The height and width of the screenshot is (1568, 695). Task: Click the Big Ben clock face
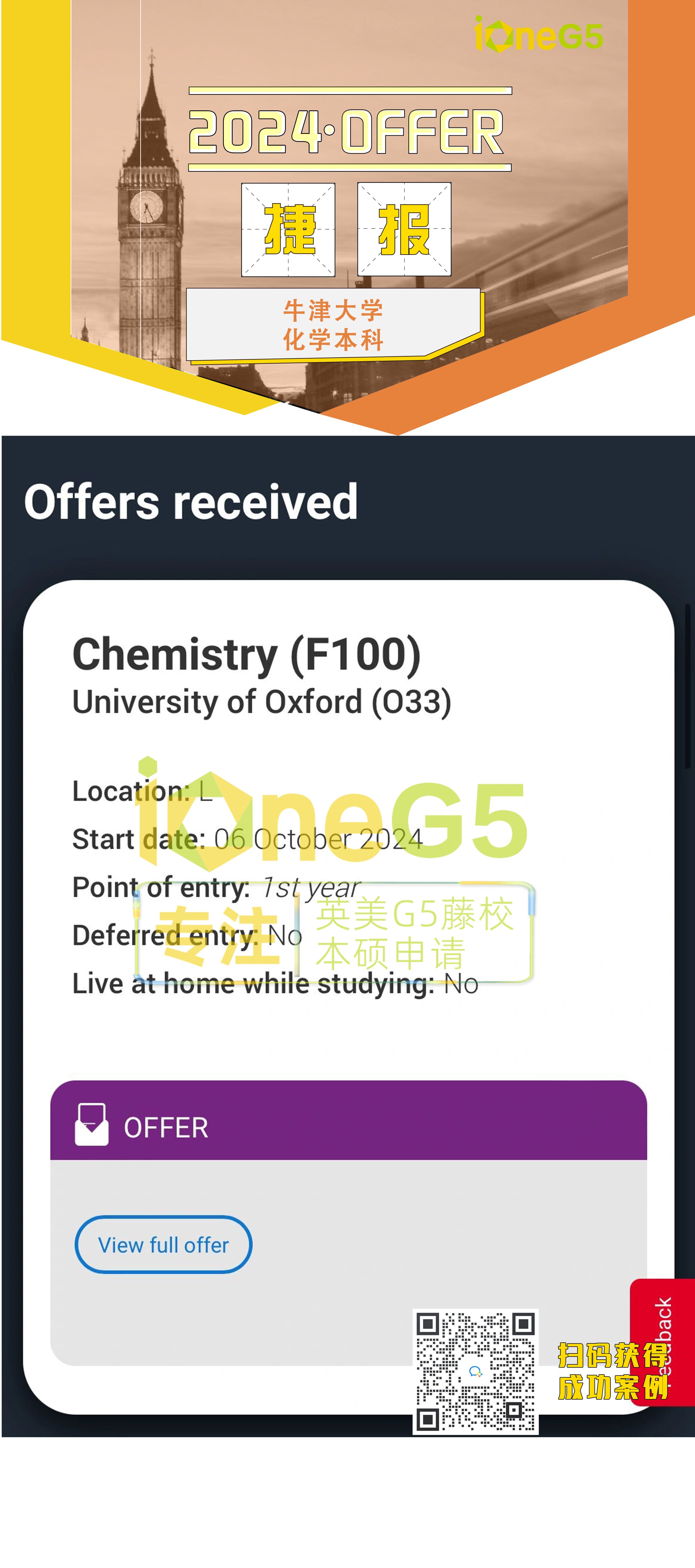coord(147,206)
